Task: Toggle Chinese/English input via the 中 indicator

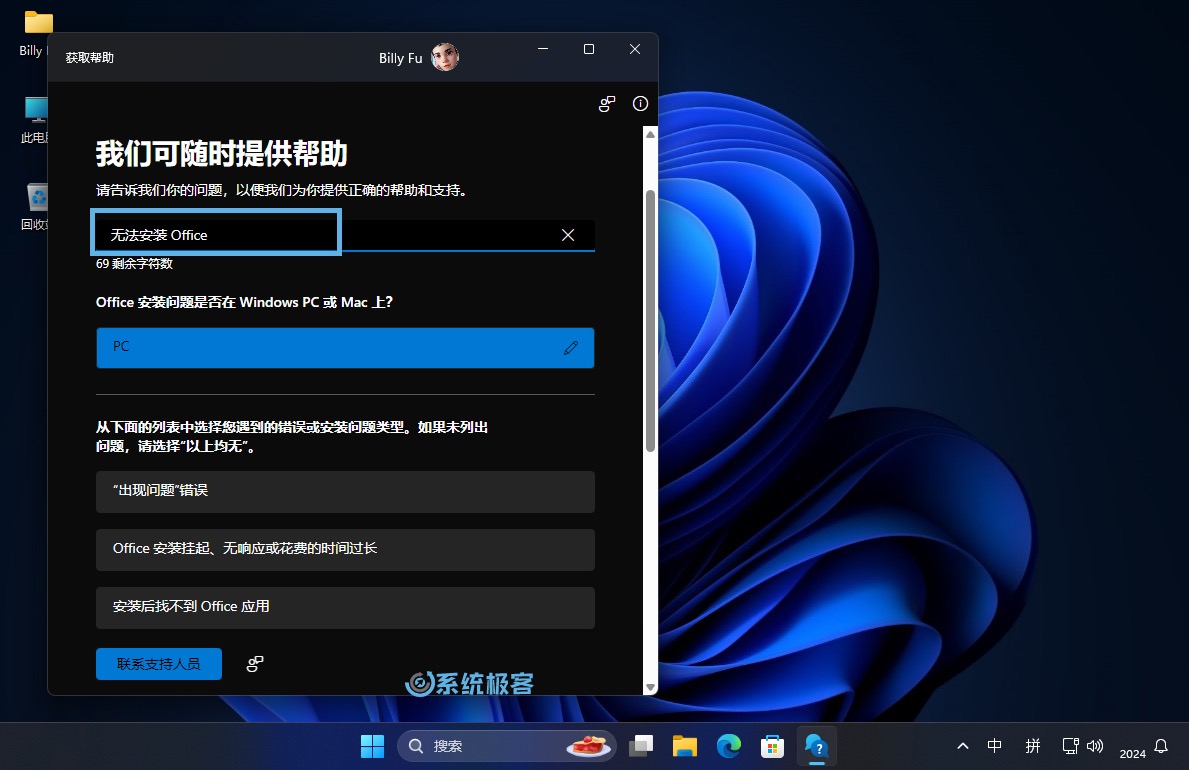Action: [995, 746]
